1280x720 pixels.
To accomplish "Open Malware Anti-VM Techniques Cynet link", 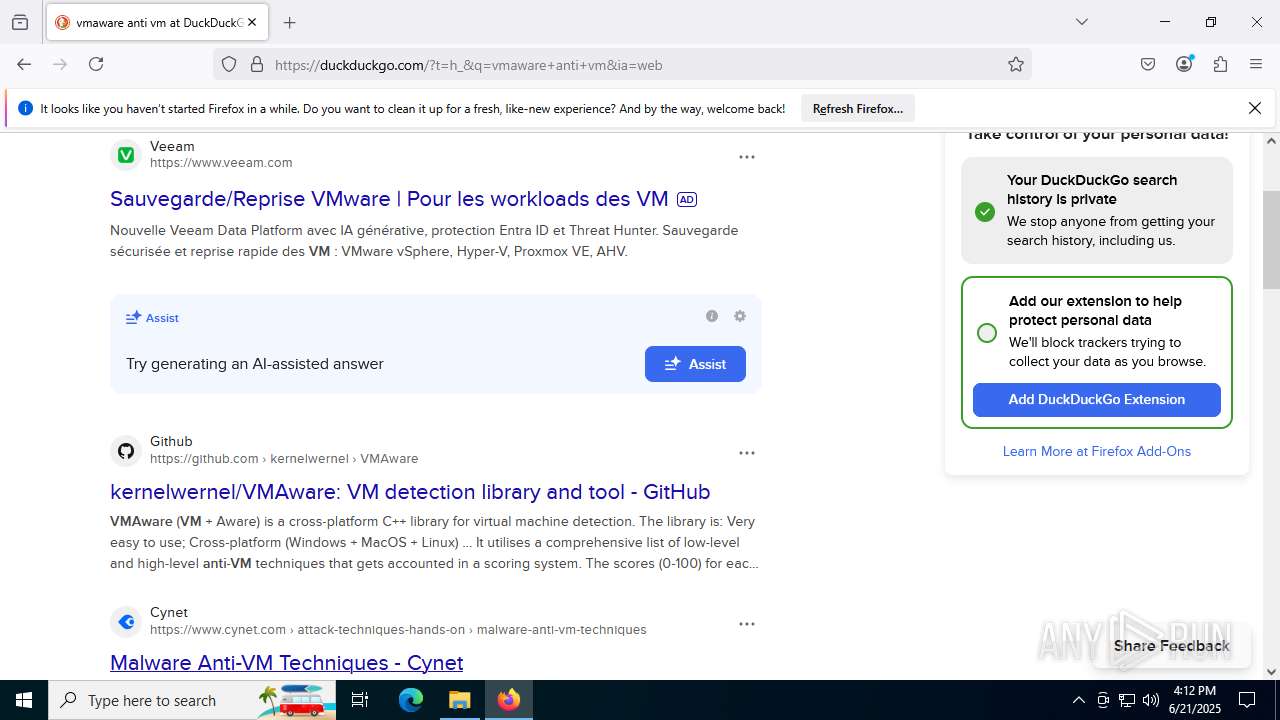I will tap(286, 663).
